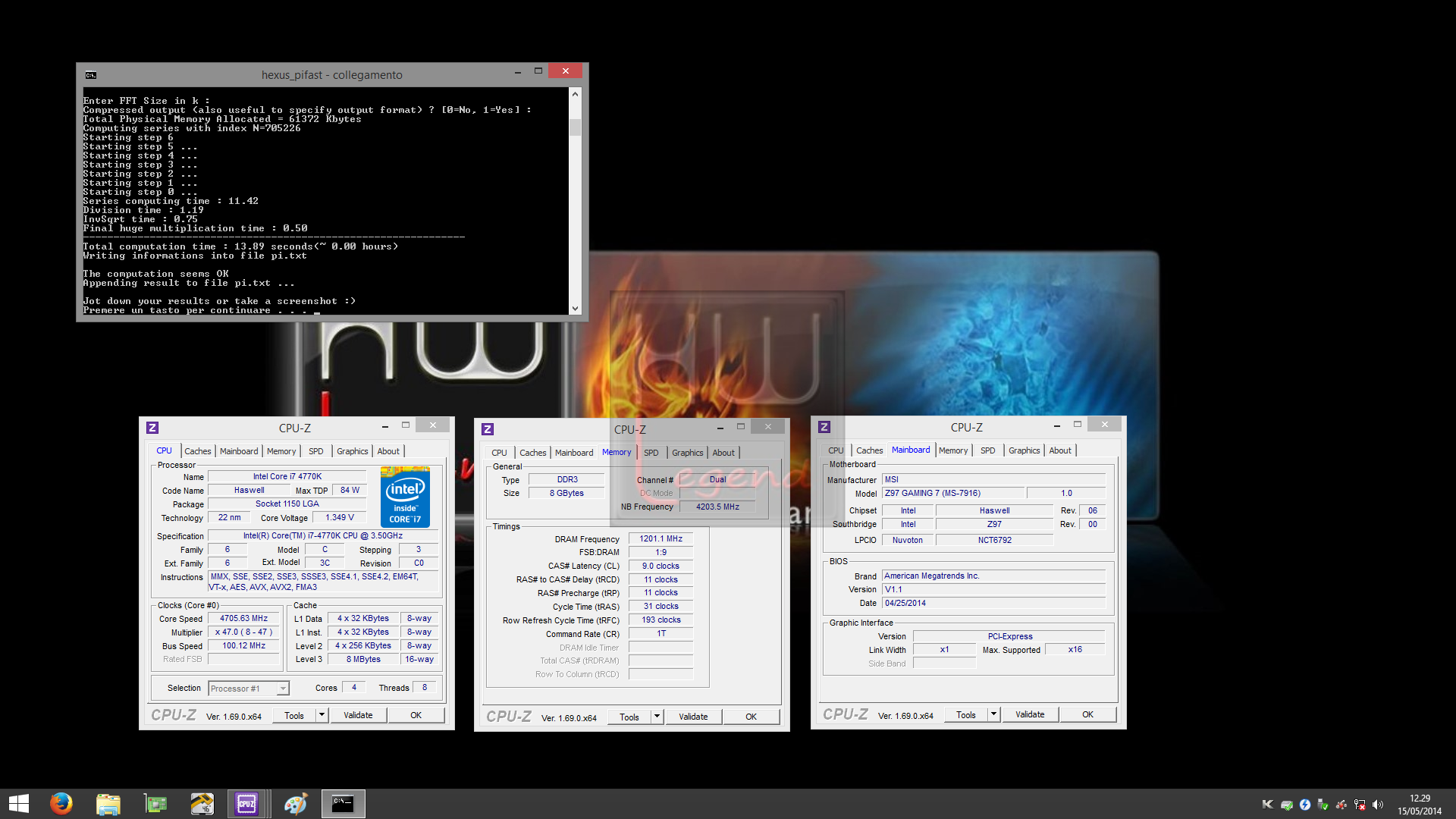Select the About tab in the CPU window
This screenshot has height=819, width=1456.
(388, 451)
